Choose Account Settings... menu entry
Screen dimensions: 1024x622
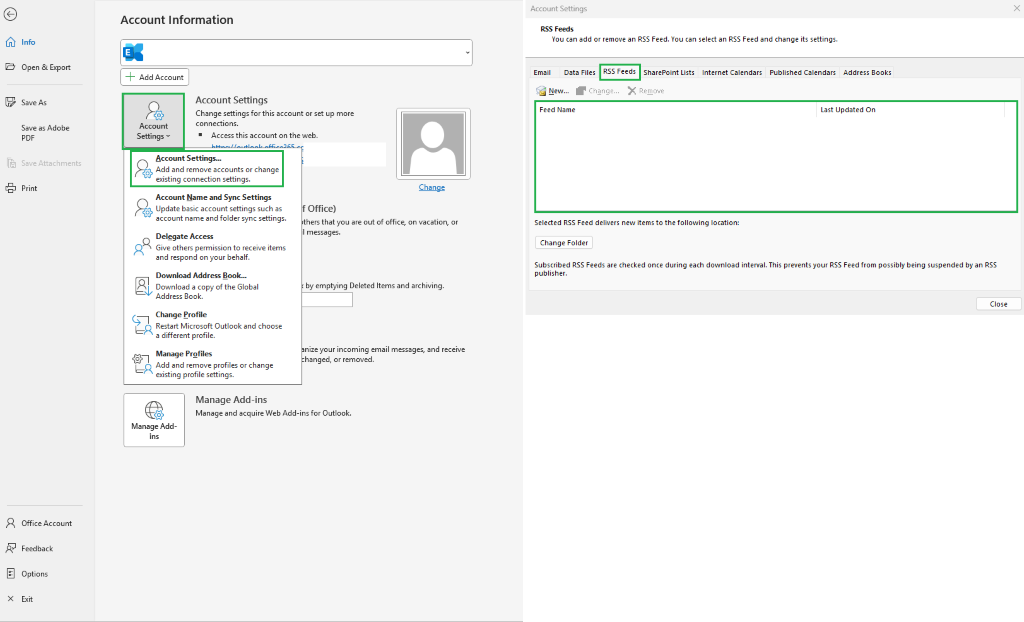[207, 169]
